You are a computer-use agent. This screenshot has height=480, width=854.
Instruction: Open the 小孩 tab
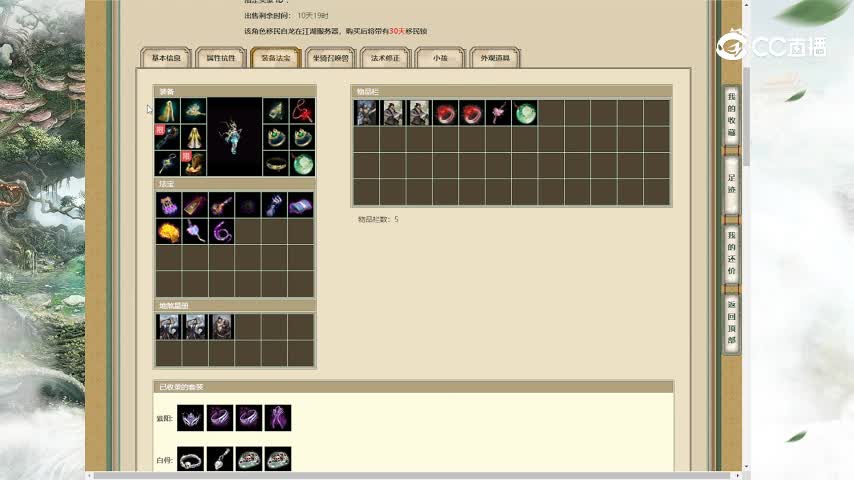point(440,58)
